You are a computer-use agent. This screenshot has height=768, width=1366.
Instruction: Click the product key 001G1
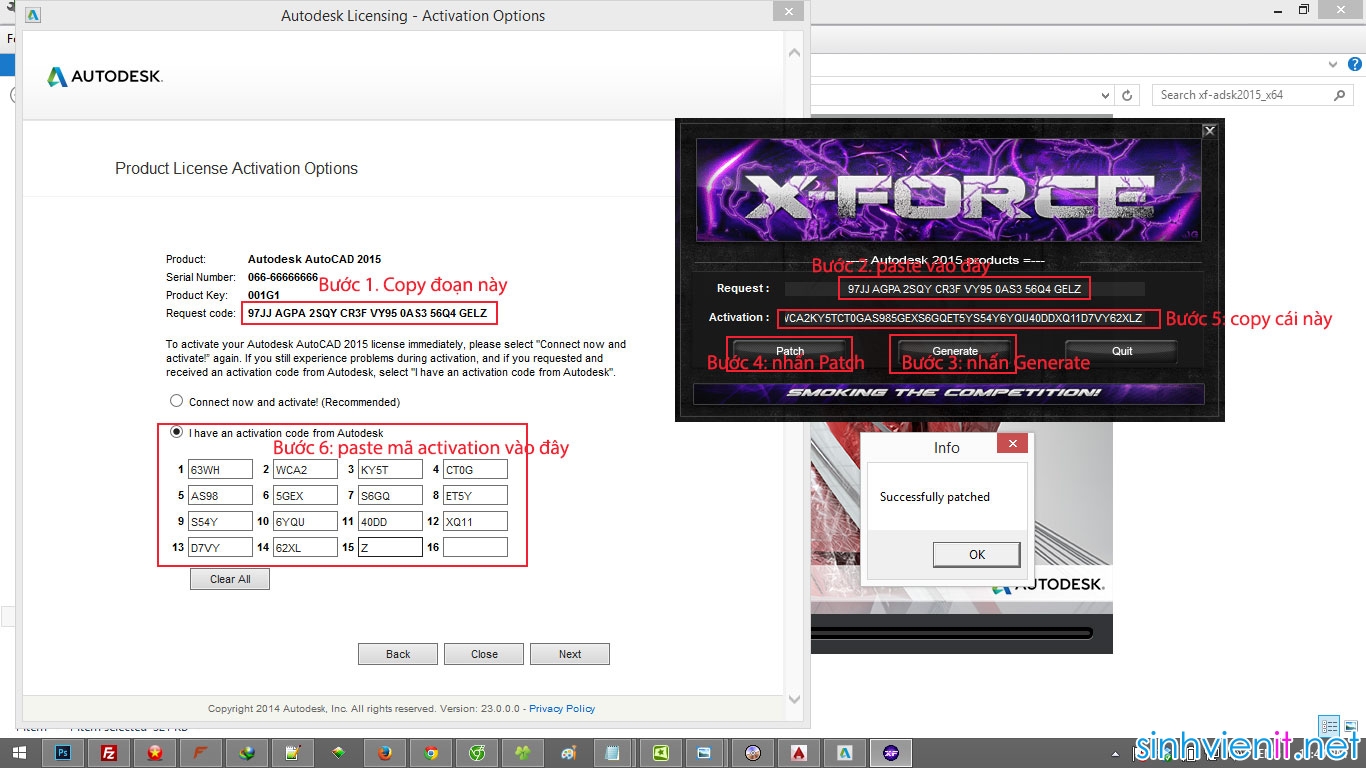(x=264, y=295)
